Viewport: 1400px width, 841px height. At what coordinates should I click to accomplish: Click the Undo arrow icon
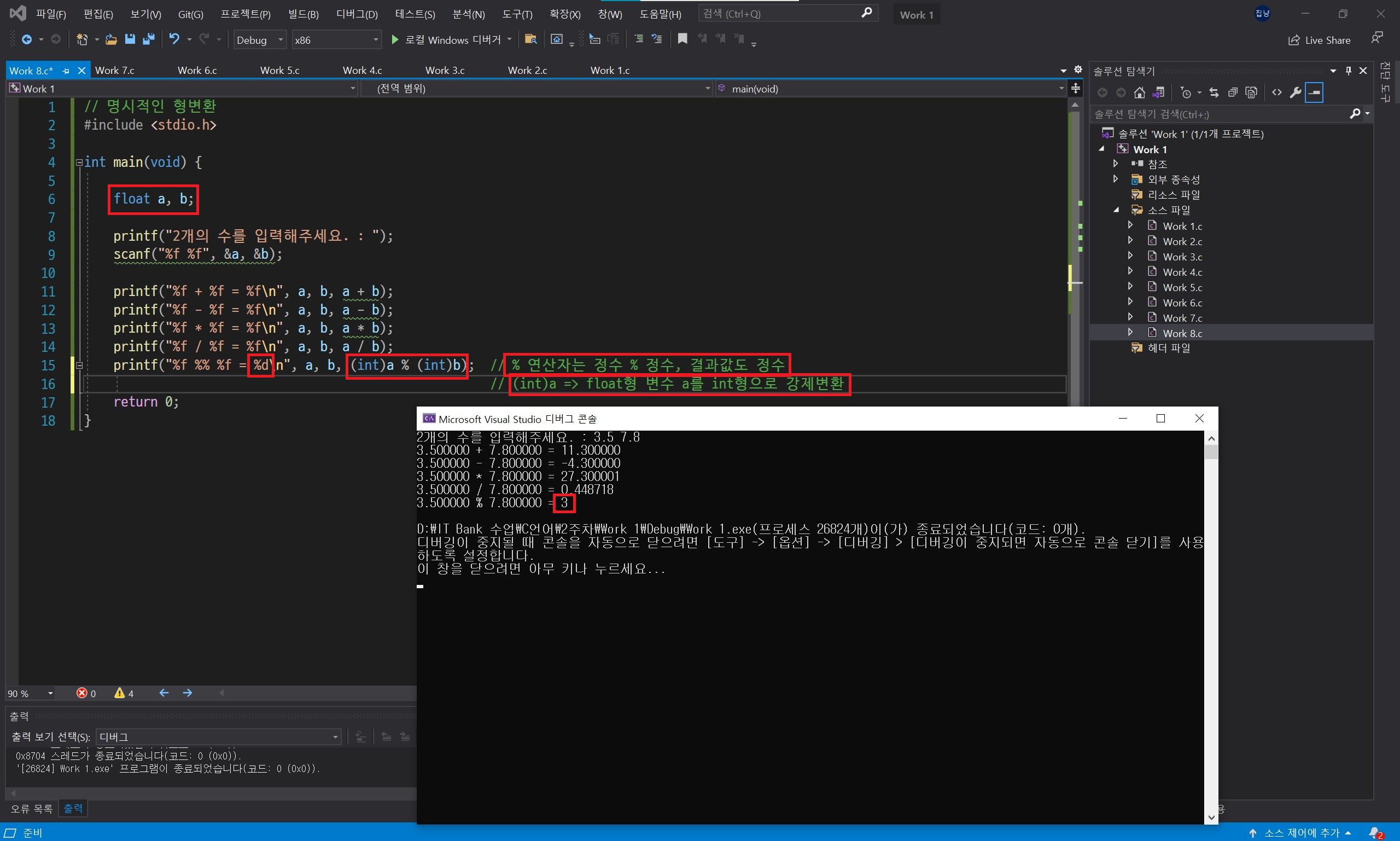point(174,39)
